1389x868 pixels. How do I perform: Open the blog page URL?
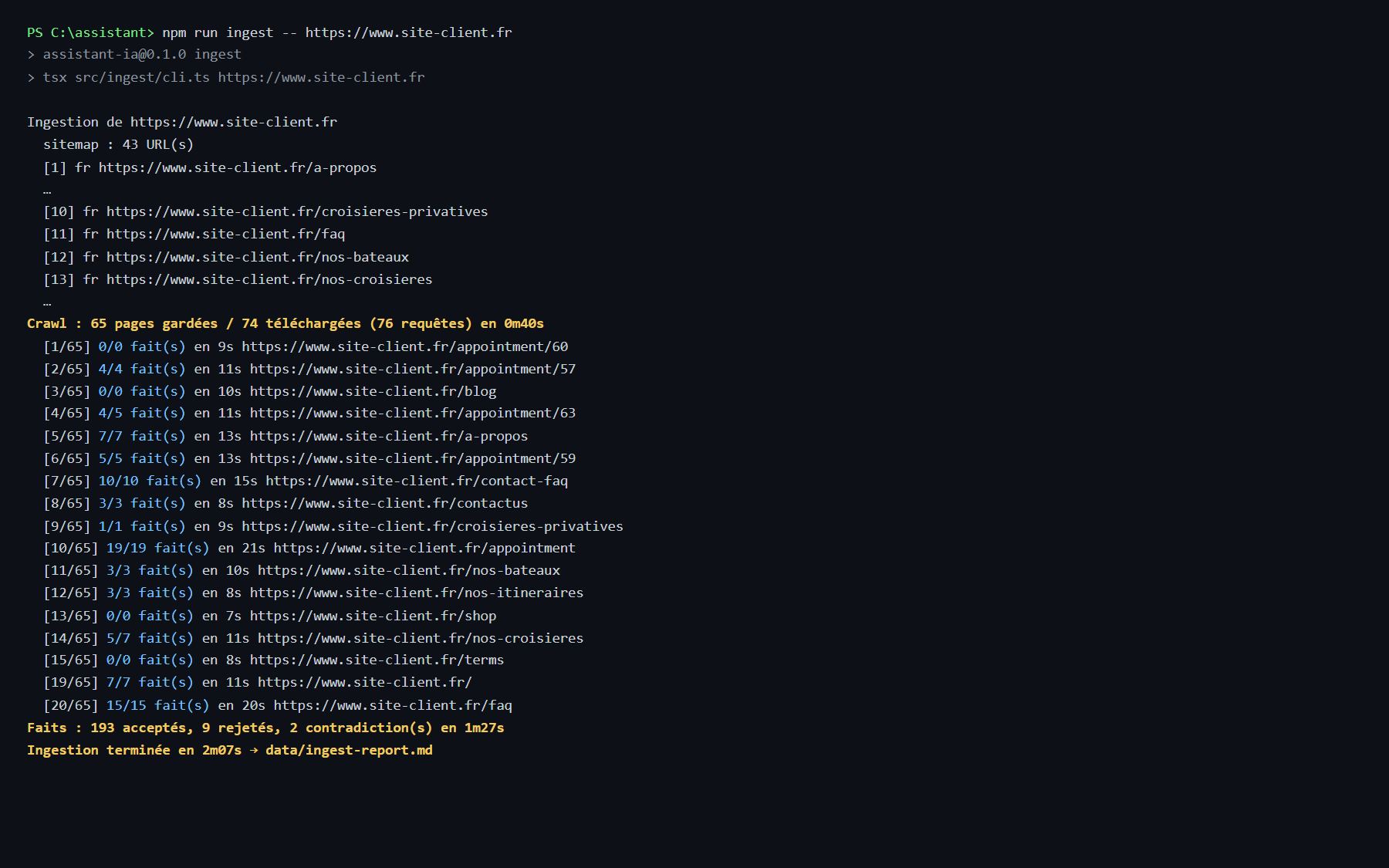[373, 391]
